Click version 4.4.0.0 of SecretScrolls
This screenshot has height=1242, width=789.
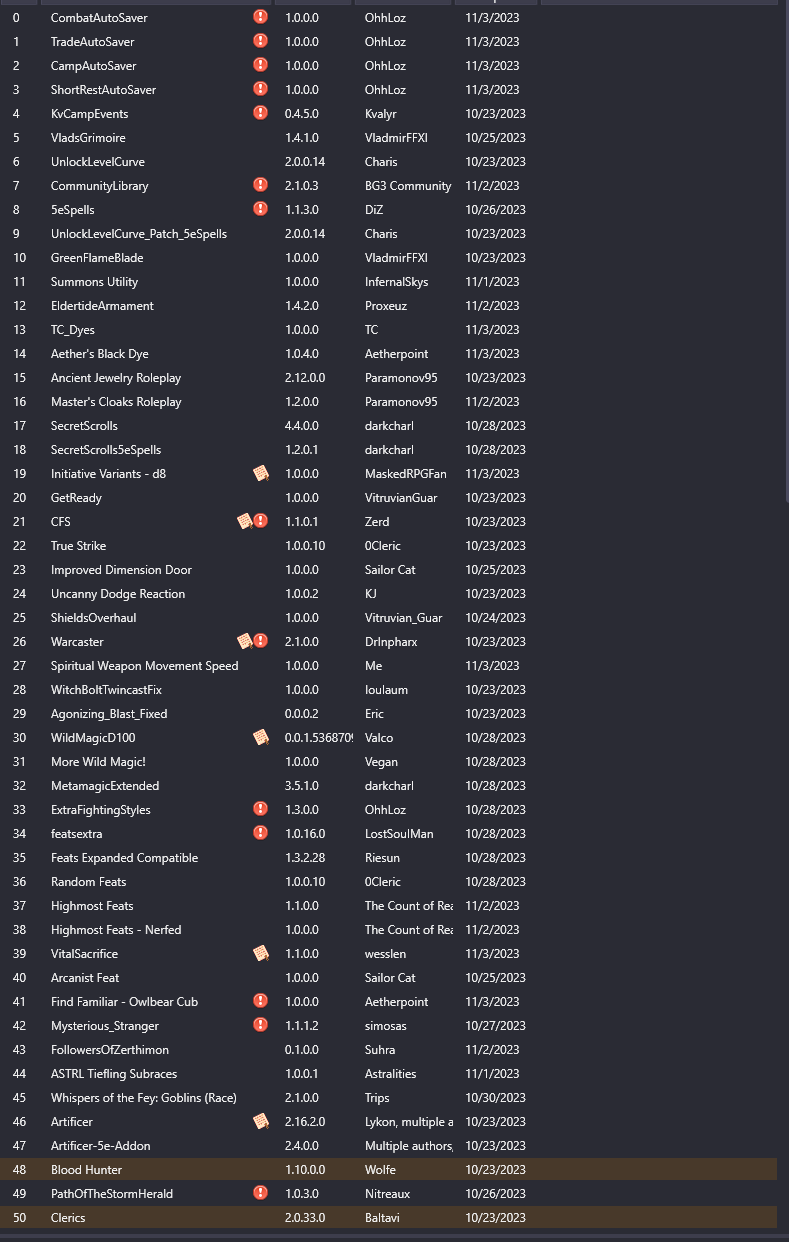tap(302, 425)
